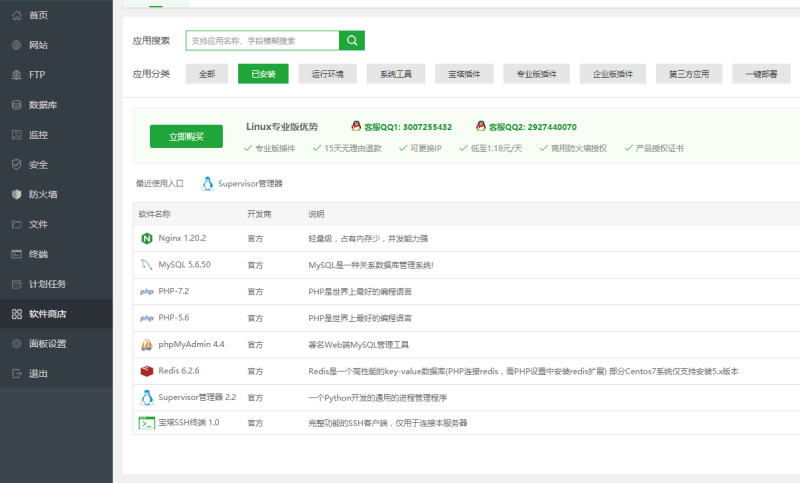
Task: Click the green search magnifier button
Action: click(352, 40)
